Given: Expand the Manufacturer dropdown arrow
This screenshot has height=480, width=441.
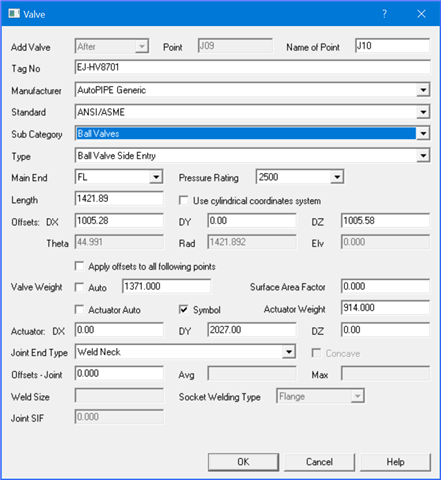Looking at the screenshot, I should 423,90.
